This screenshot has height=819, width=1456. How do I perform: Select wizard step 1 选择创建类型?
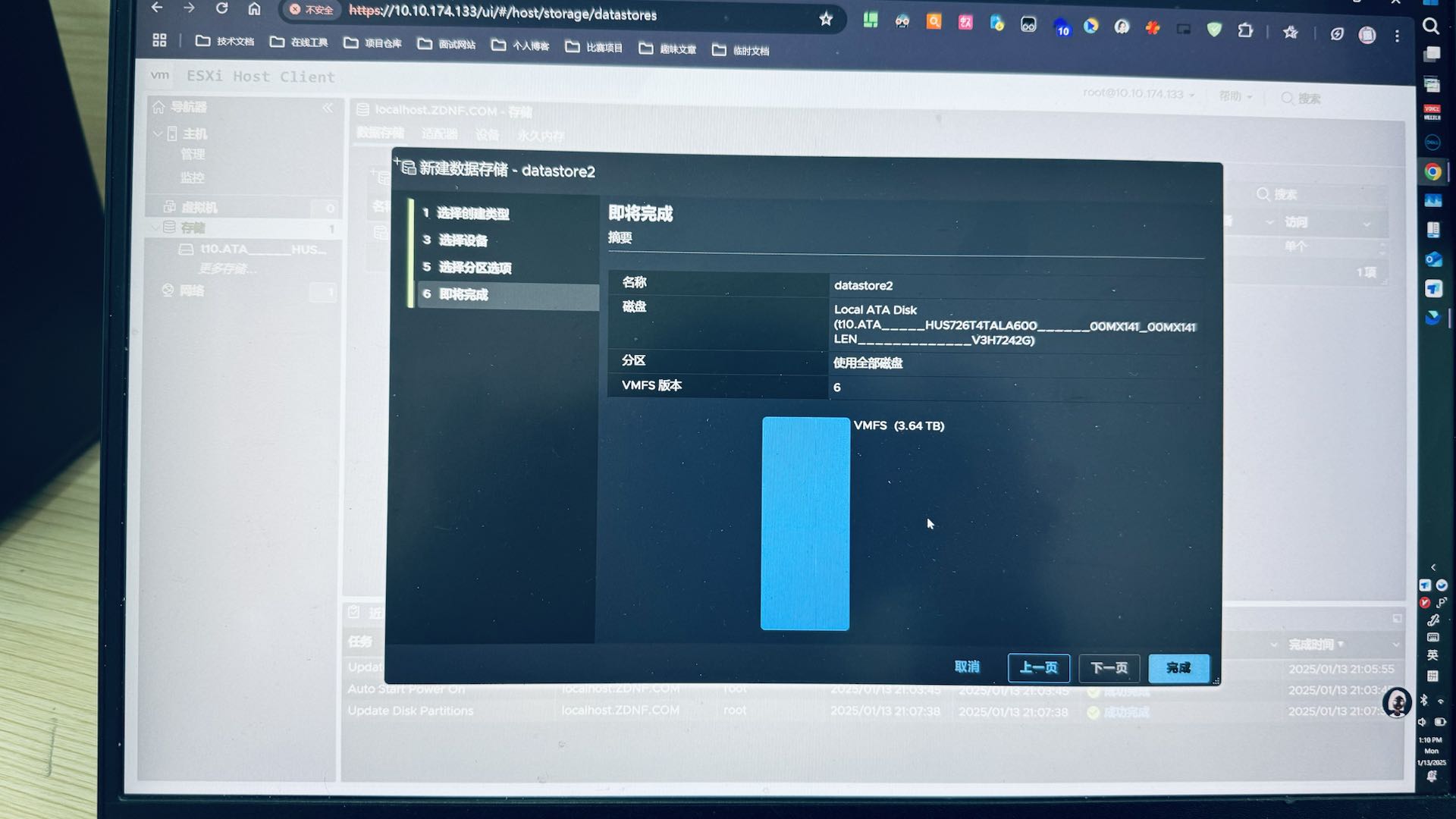(x=472, y=214)
